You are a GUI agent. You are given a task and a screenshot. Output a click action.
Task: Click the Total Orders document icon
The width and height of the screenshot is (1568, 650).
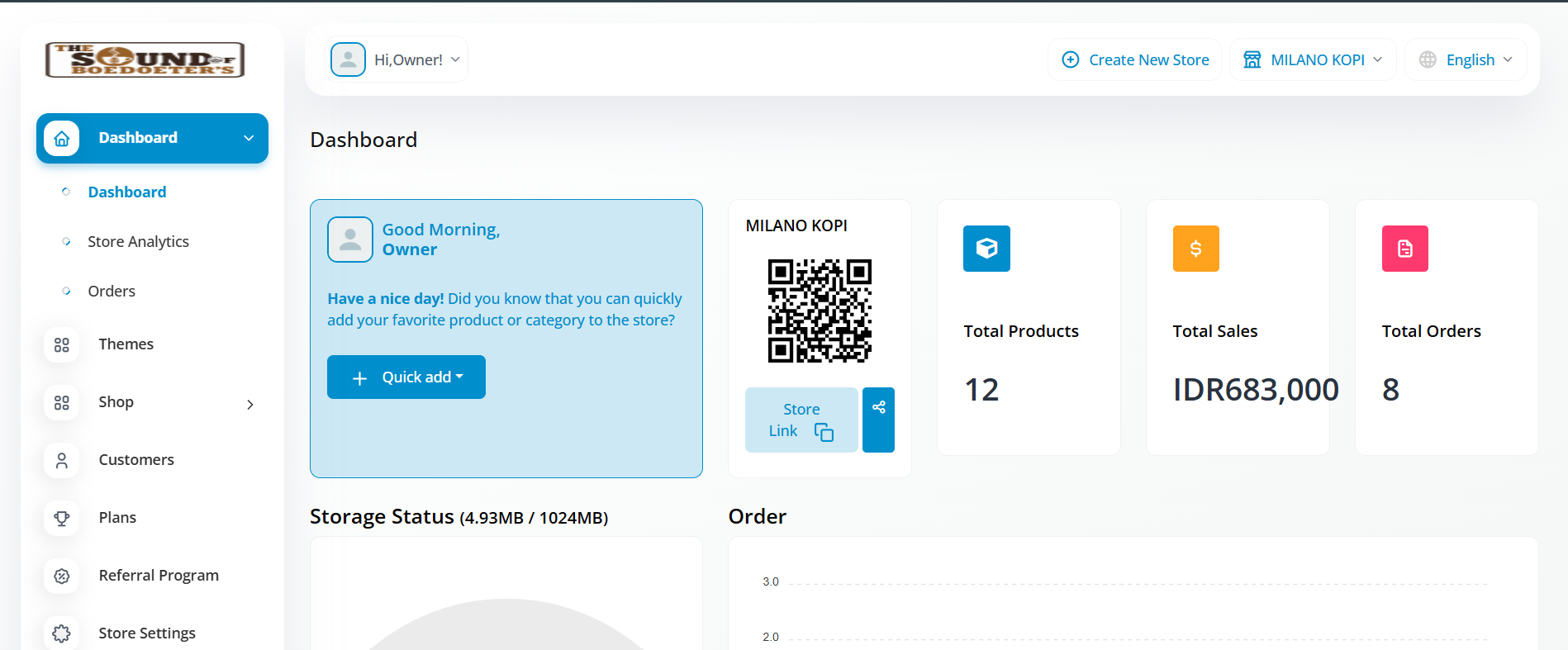click(1405, 249)
